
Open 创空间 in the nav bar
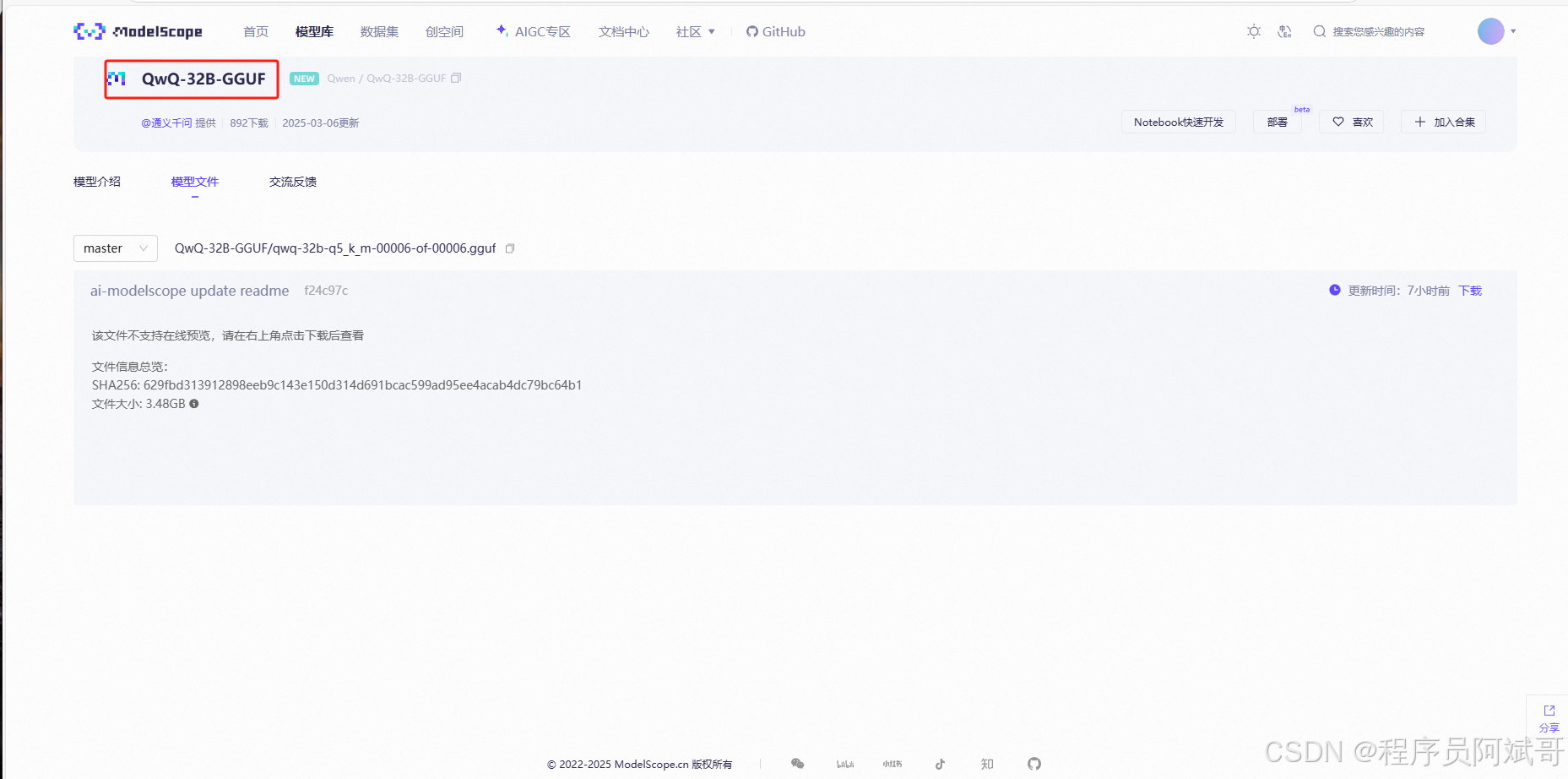tap(444, 31)
